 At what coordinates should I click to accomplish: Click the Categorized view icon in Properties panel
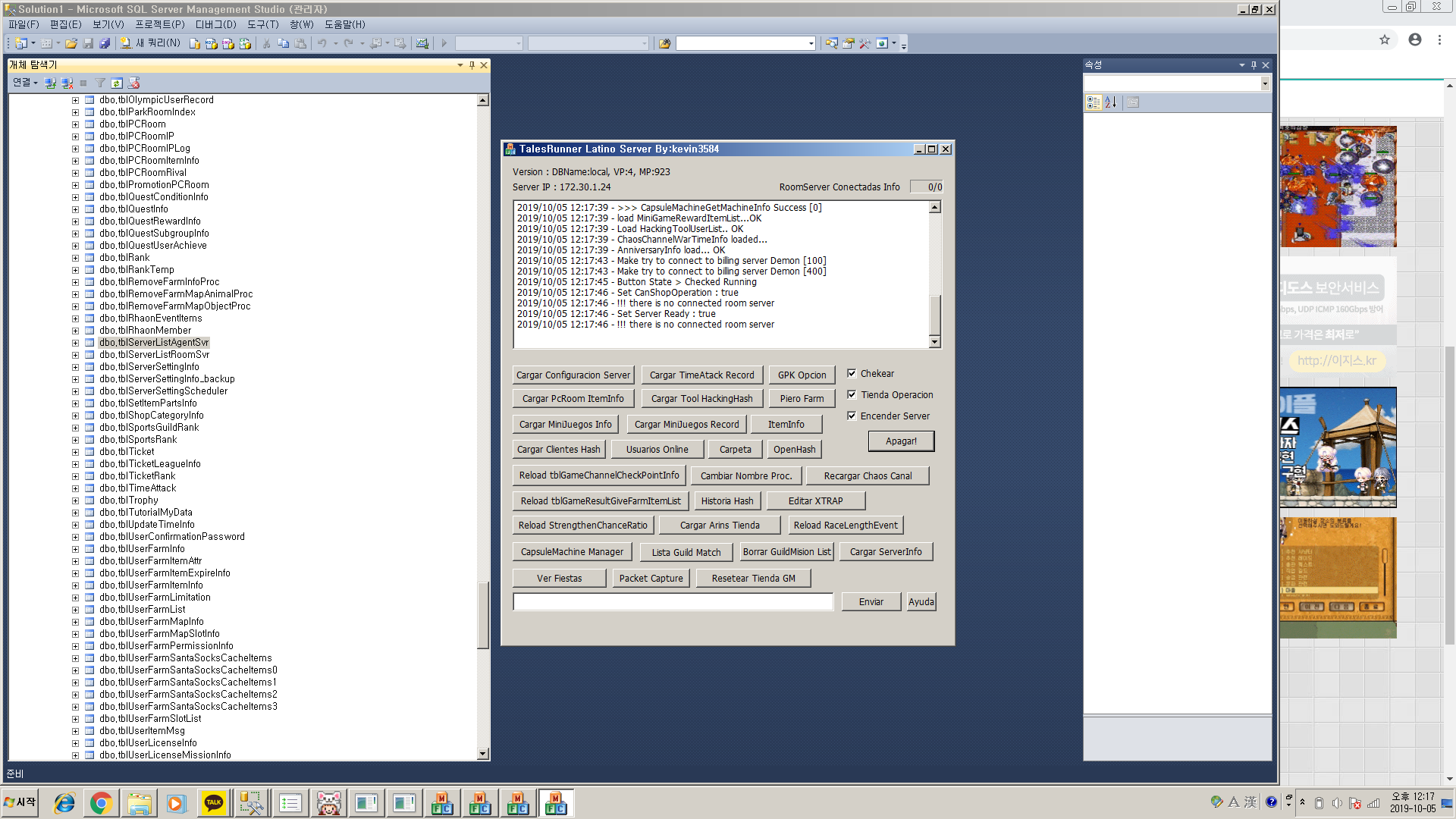click(x=1094, y=102)
